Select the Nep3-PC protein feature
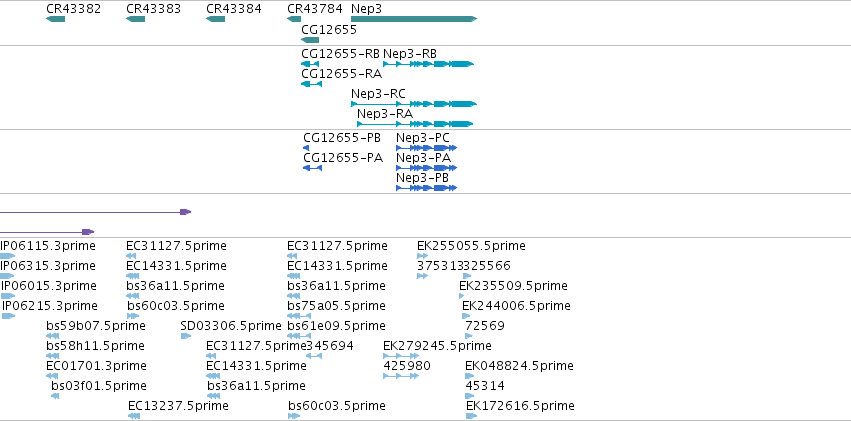The image size is (851, 421). (x=427, y=148)
